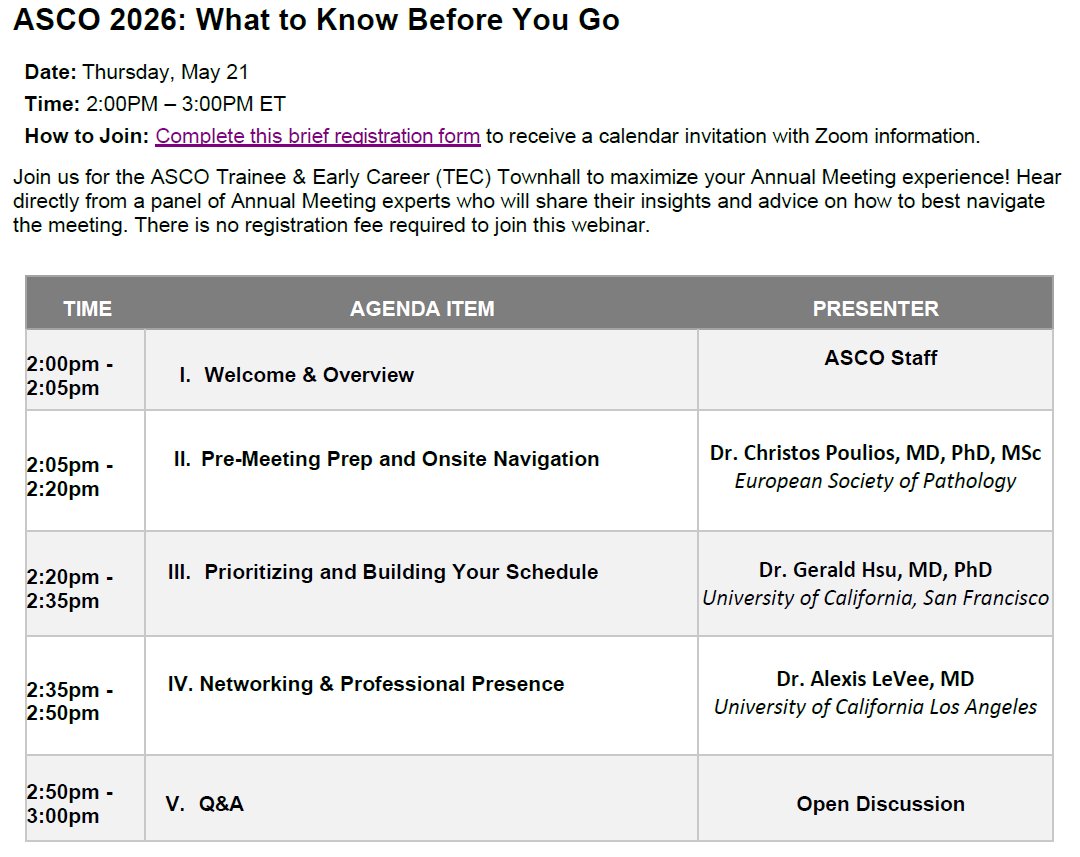Select Prioritizing and Building Your Schedule

(383, 572)
